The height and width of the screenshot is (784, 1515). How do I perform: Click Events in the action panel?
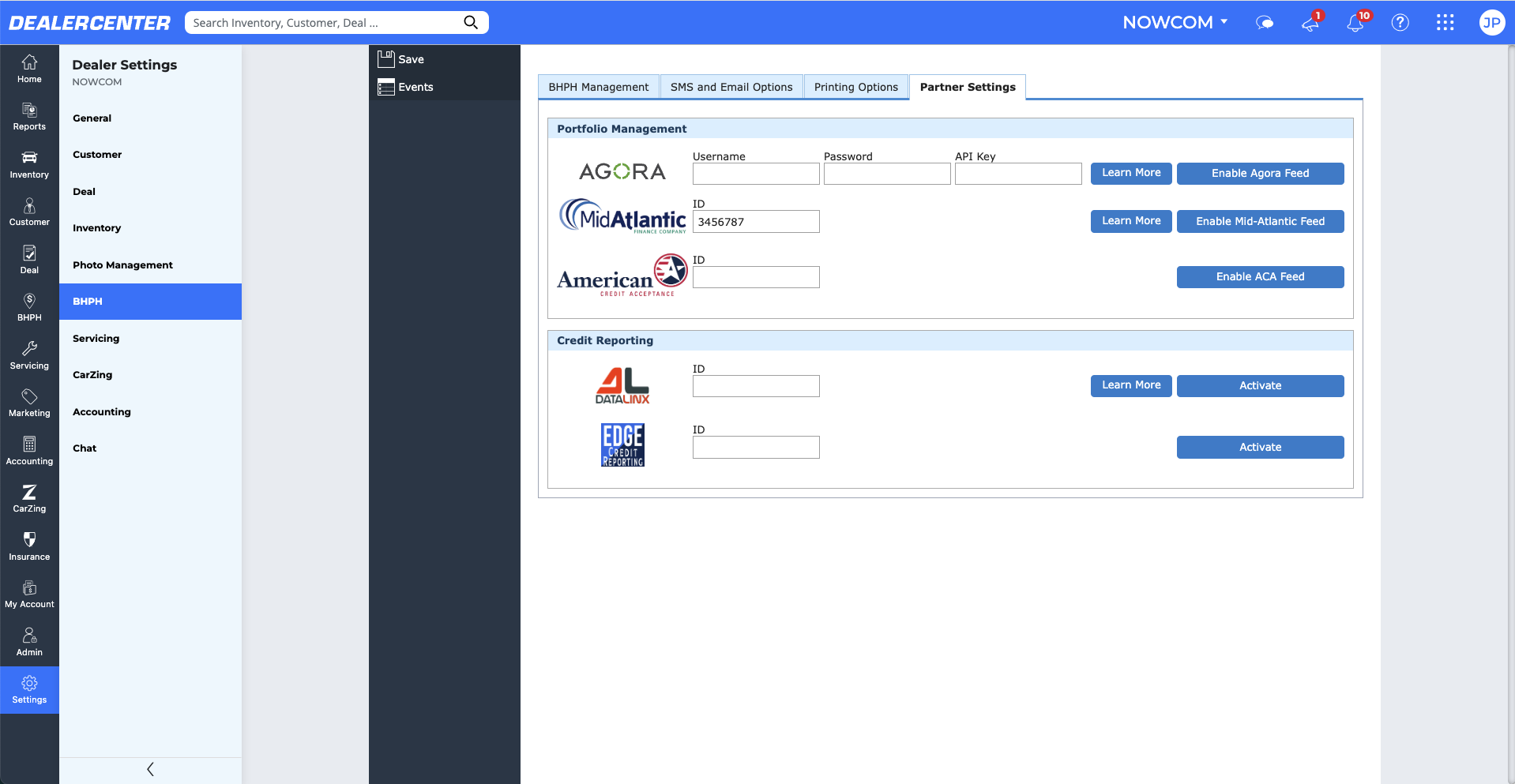[x=405, y=87]
